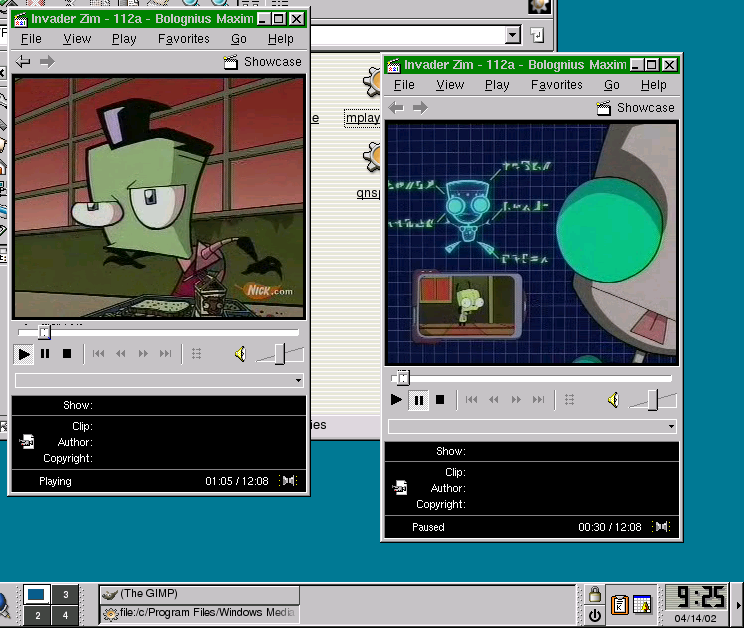Viewport: 744px width, 628px height.
Task: Open Go menu in right player
Action: coord(612,85)
